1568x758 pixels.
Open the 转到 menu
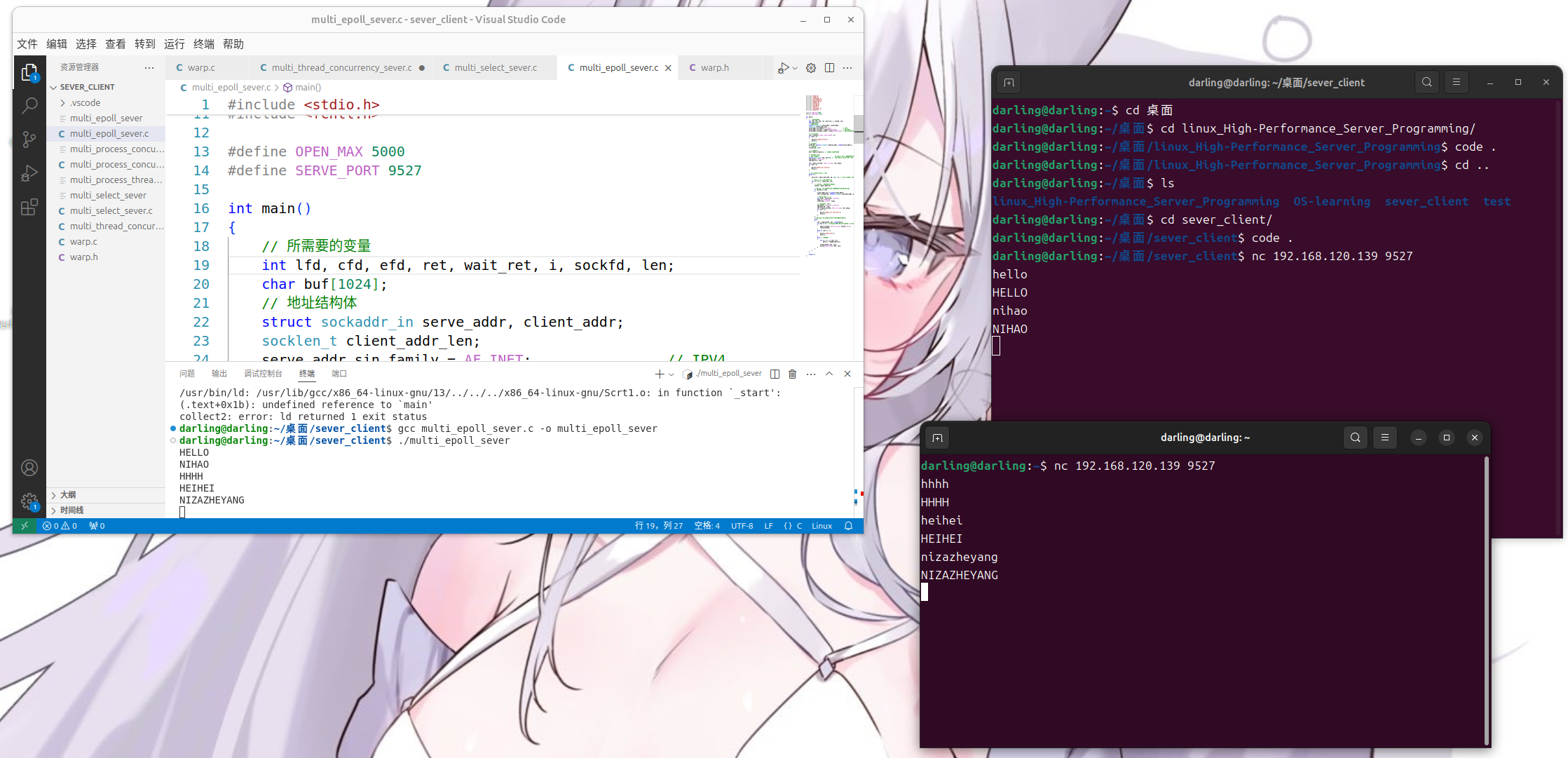coord(145,44)
